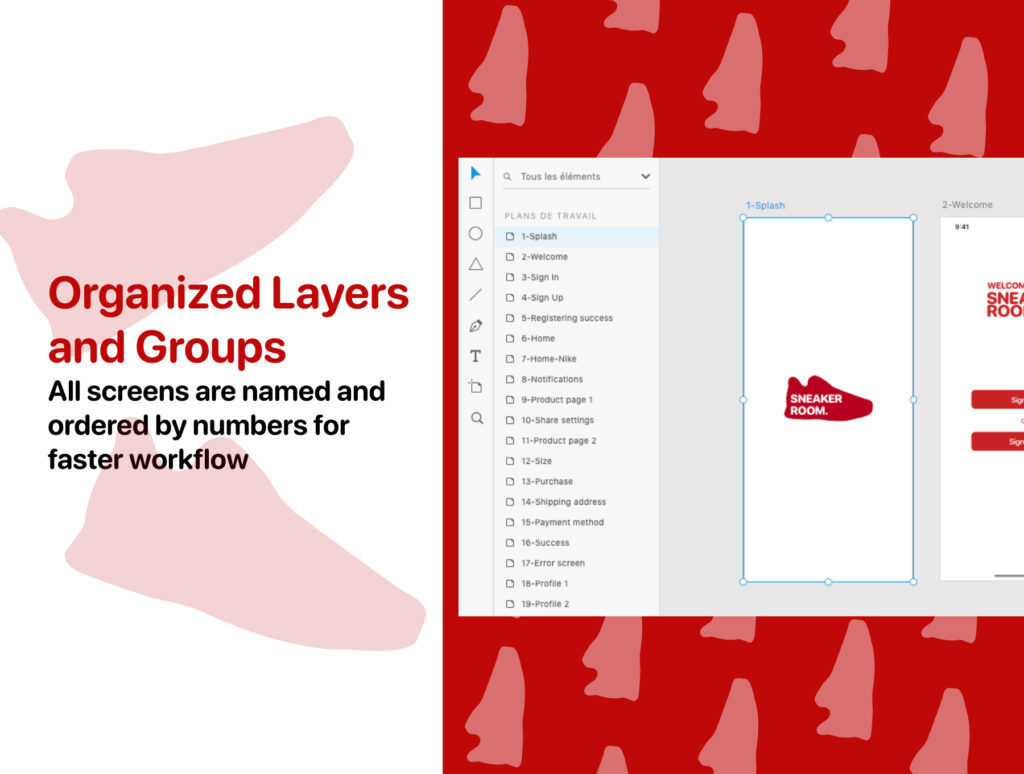Select the 13-Purchase artboard layer

pos(576,481)
